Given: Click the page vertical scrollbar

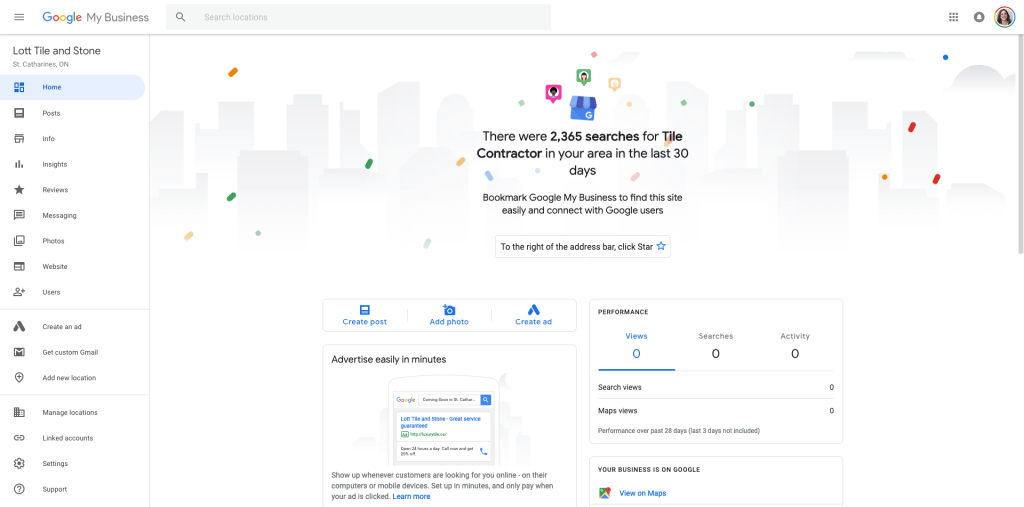Looking at the screenshot, I should [x=1020, y=145].
